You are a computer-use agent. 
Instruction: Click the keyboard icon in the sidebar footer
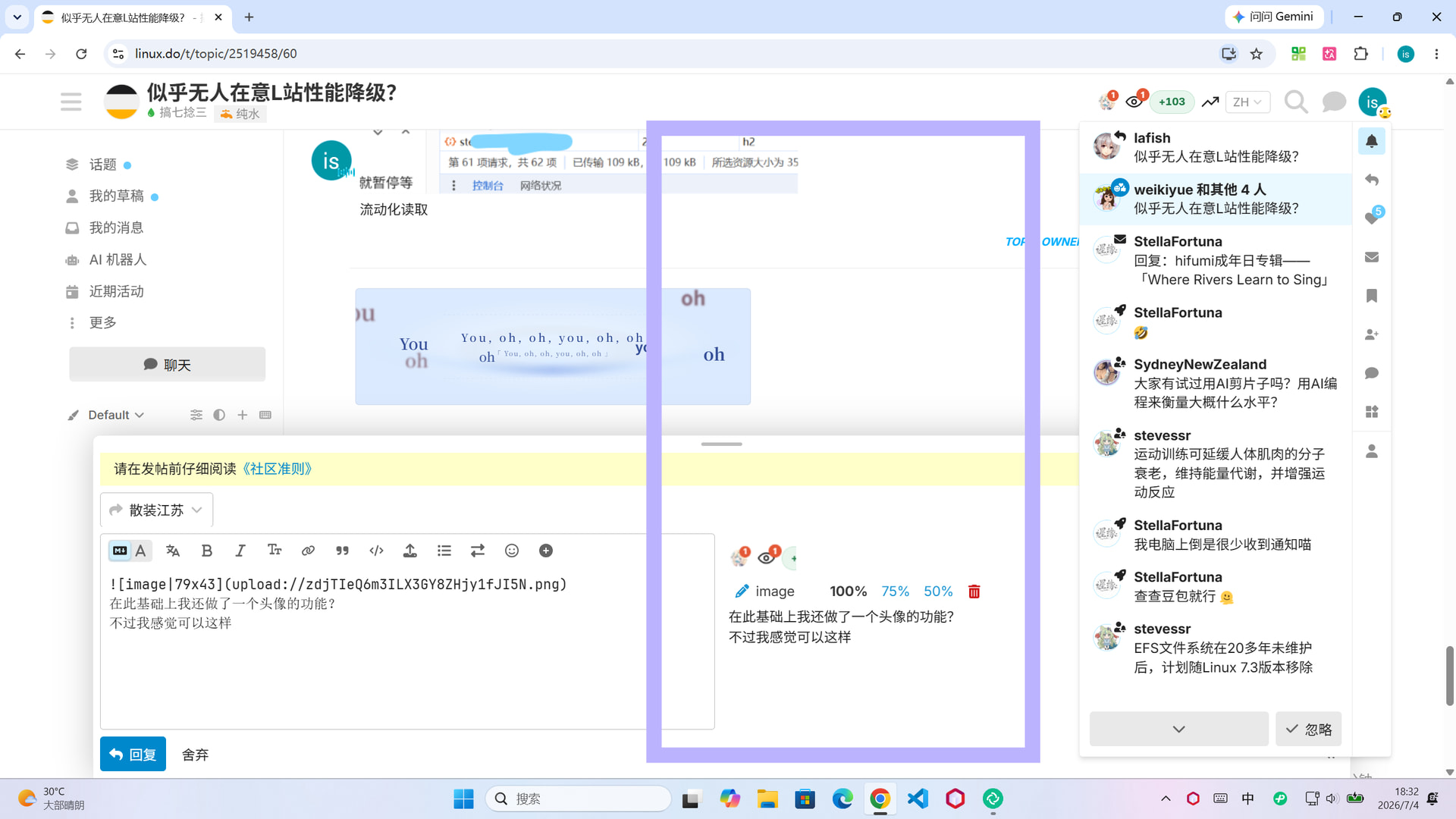click(x=265, y=415)
